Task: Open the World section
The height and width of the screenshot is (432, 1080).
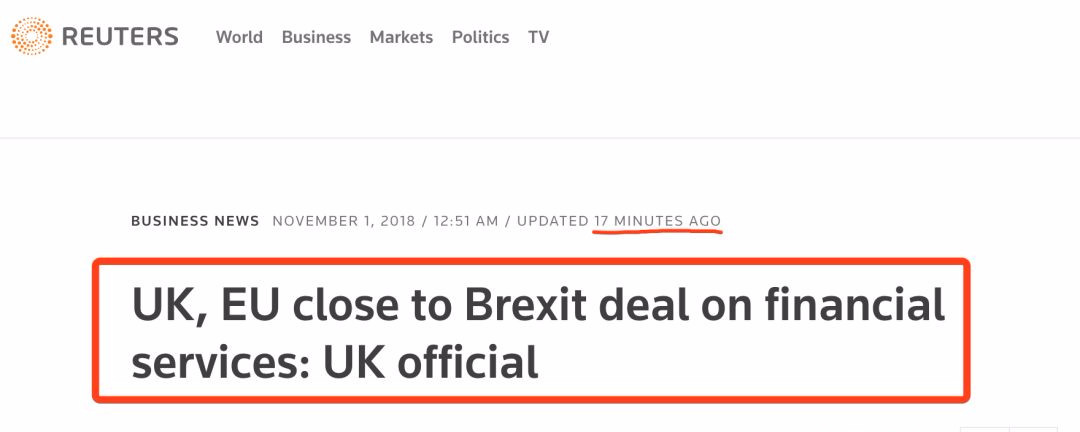Action: (239, 37)
